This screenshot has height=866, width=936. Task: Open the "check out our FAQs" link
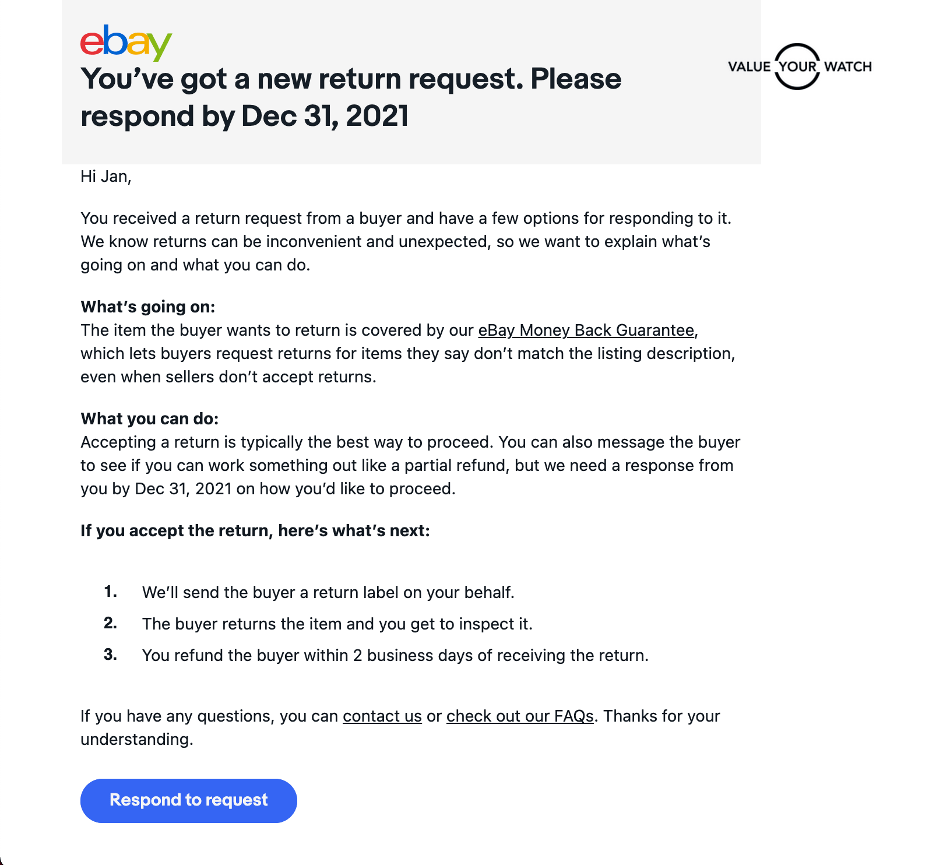[520, 716]
